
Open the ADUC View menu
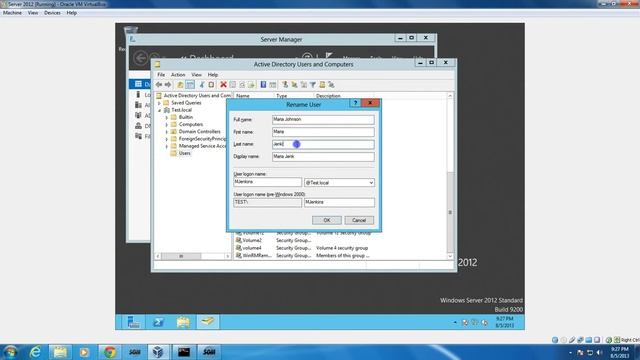(196, 75)
